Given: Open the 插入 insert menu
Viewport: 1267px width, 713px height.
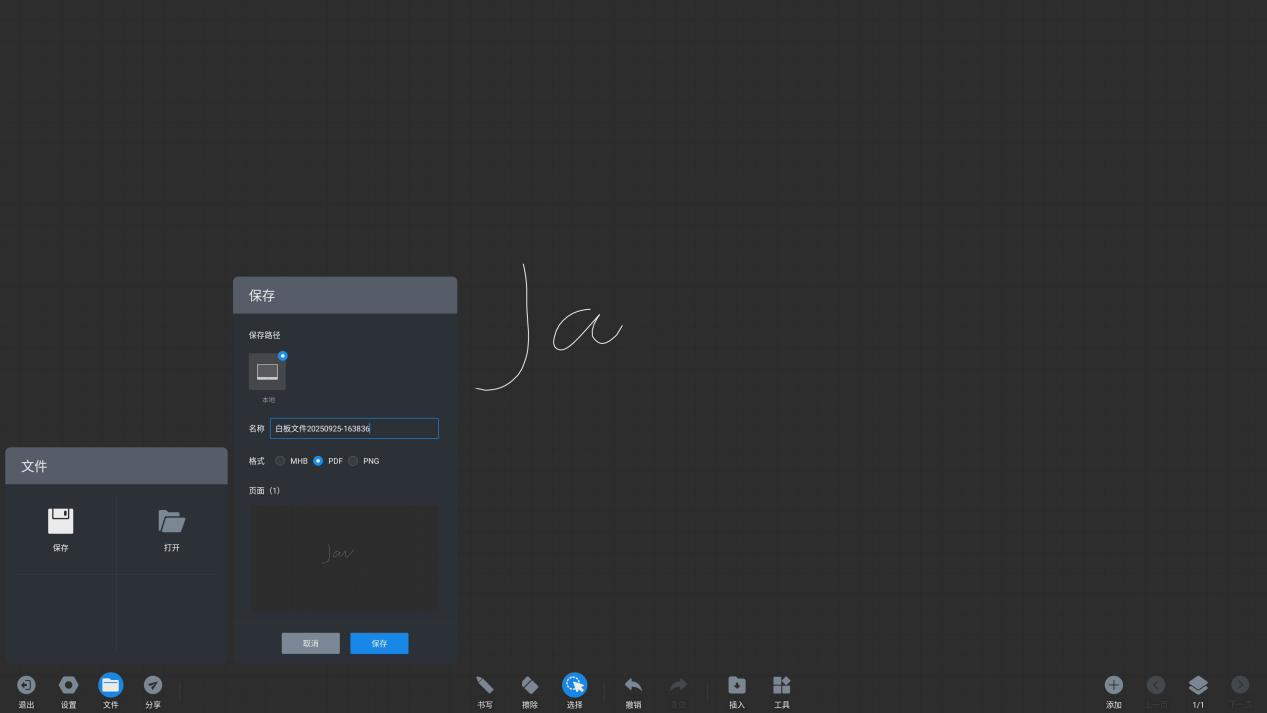Looking at the screenshot, I should pyautogui.click(x=737, y=686).
